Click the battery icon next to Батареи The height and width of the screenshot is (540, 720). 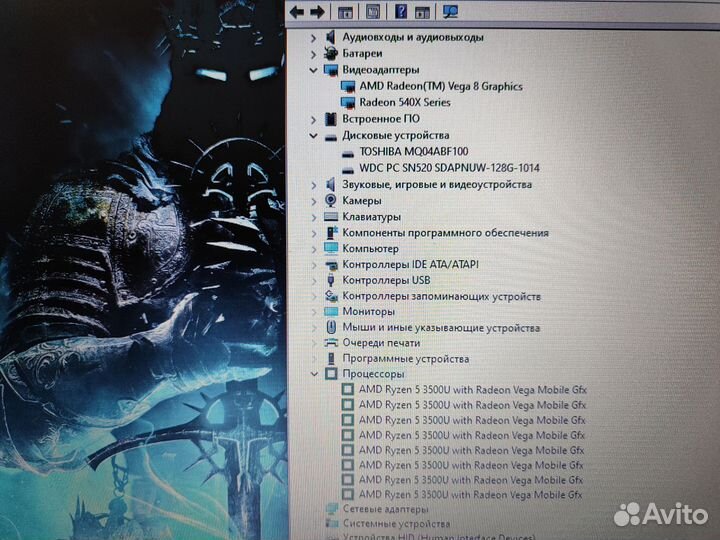(331, 53)
